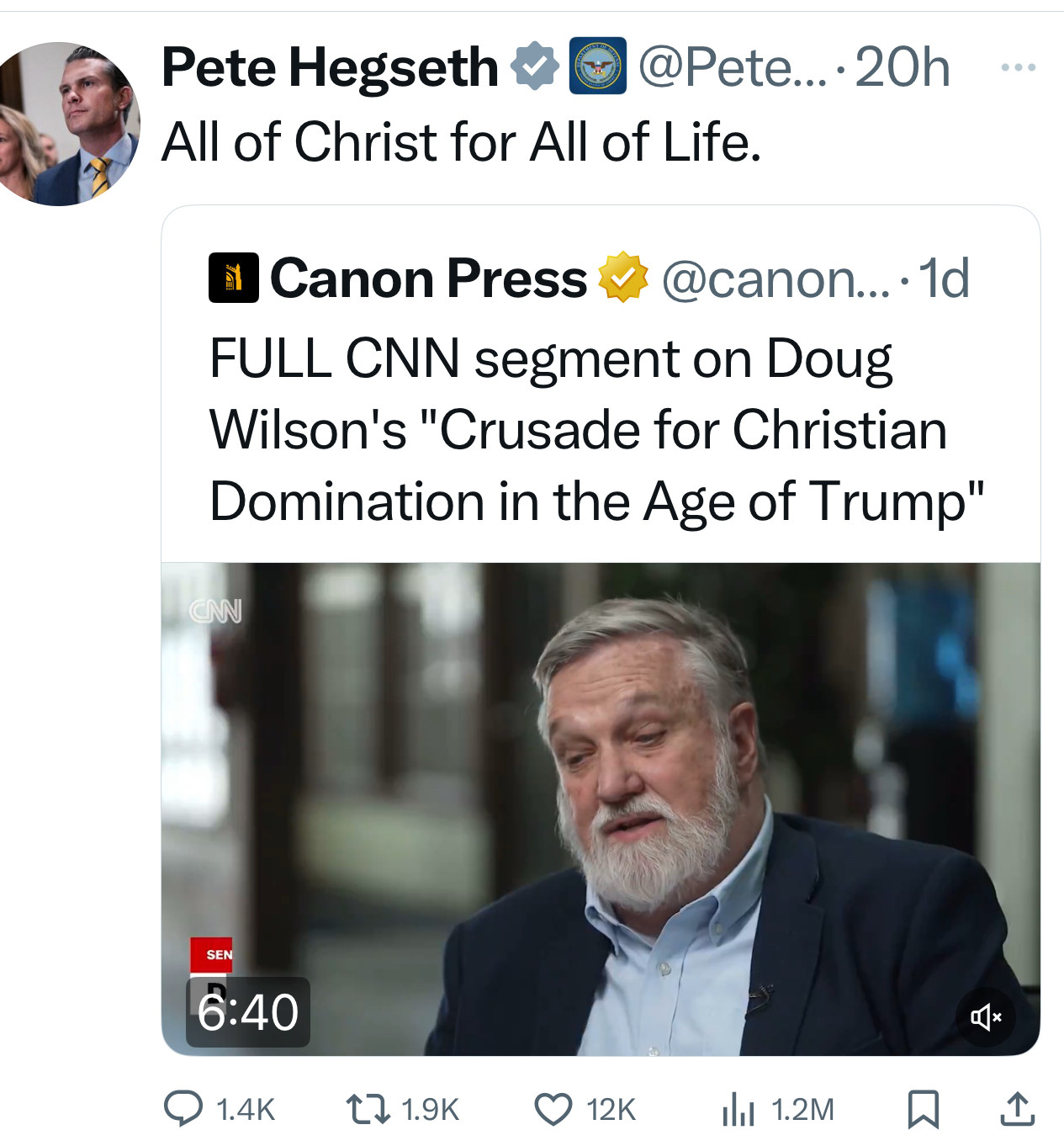This screenshot has height=1146, width=1064.
Task: Click the 6:40 video duration label
Action: coord(248,1012)
